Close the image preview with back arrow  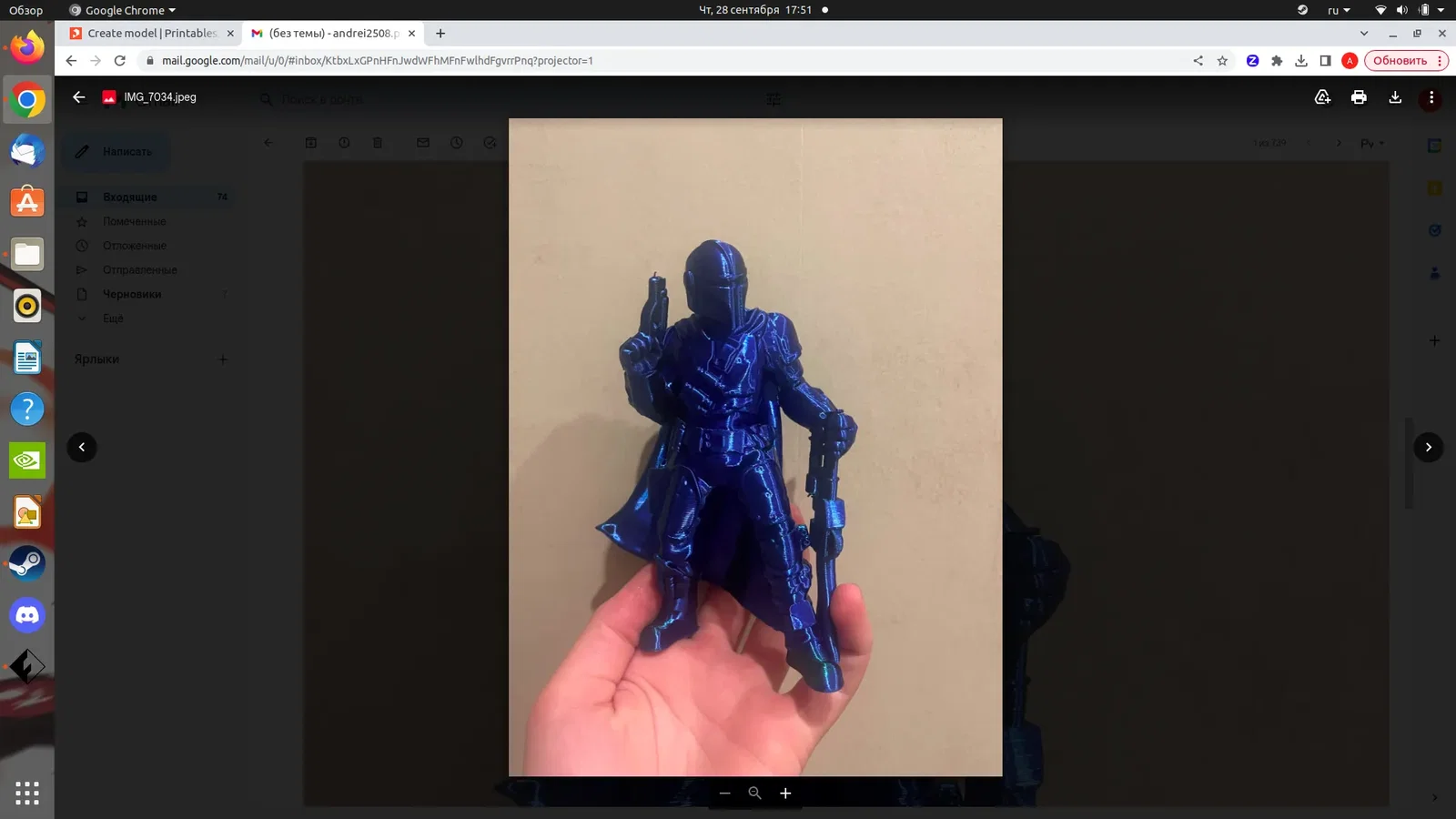tap(79, 97)
